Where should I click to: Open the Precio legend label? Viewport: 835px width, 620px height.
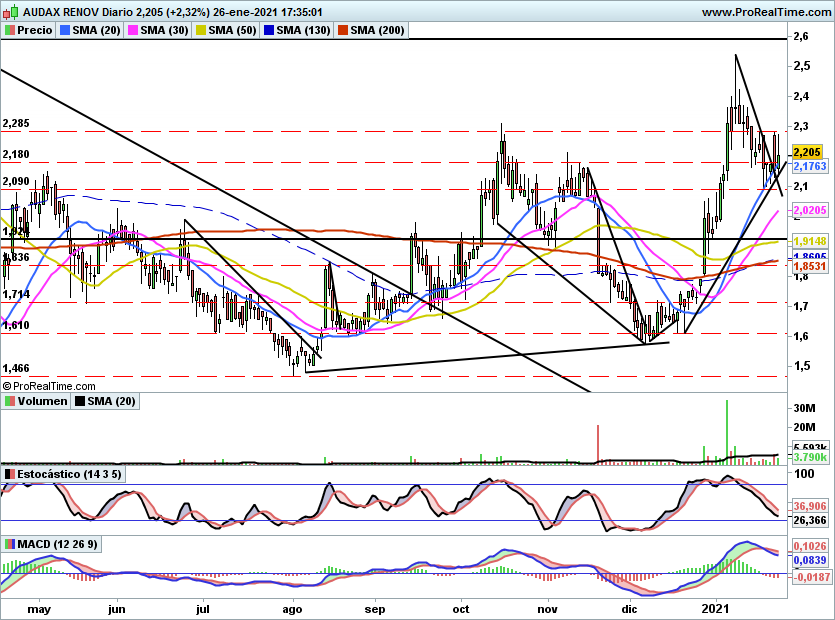coord(35,30)
